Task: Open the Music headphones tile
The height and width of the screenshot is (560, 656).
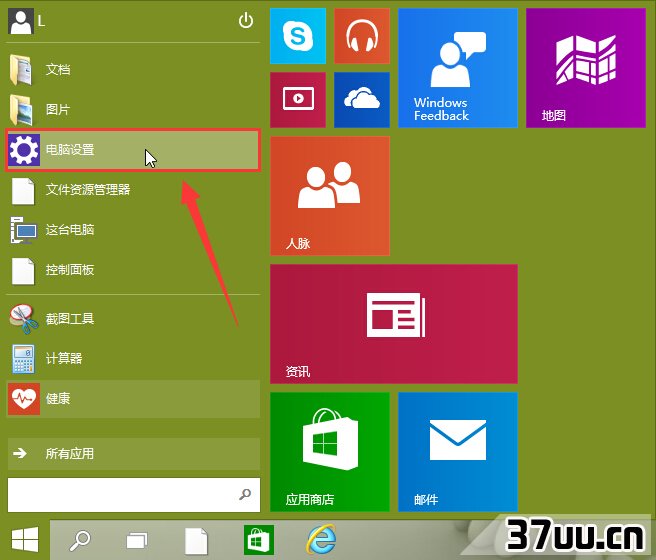Action: [362, 36]
